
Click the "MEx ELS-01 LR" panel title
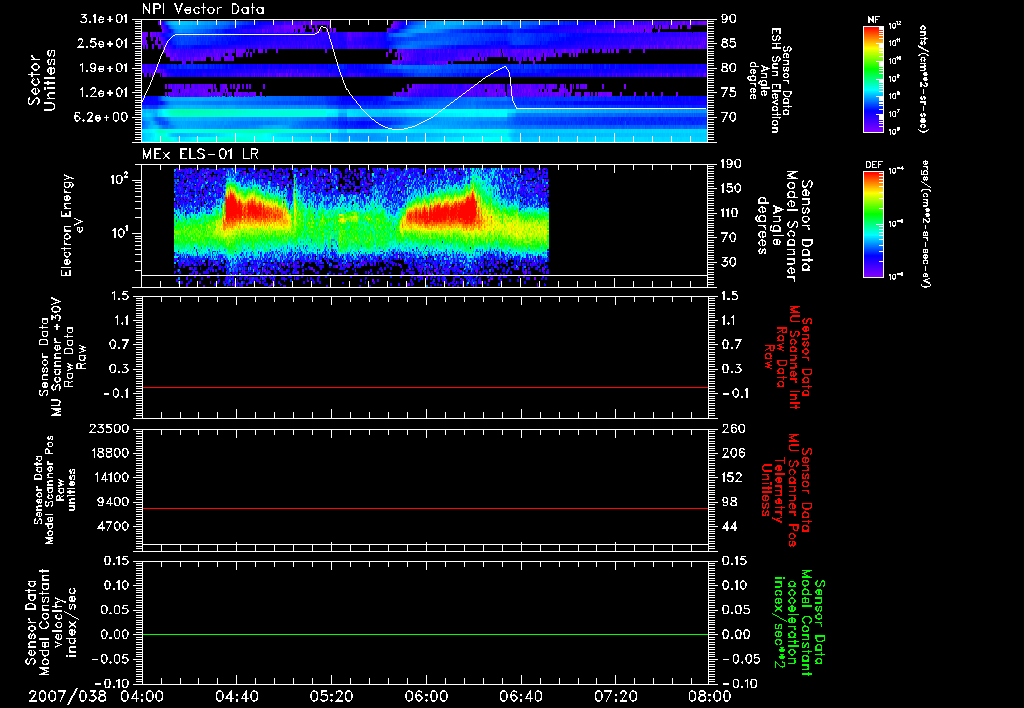[x=200, y=154]
